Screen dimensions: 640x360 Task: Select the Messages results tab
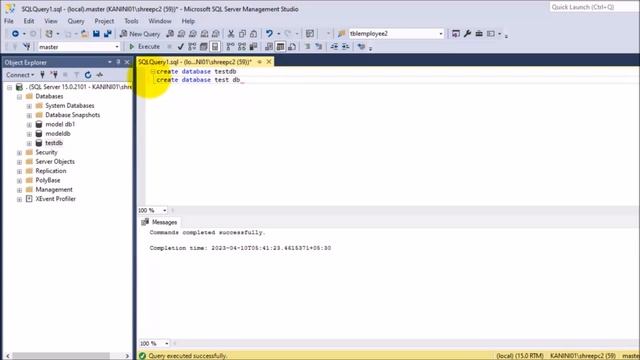(160, 222)
